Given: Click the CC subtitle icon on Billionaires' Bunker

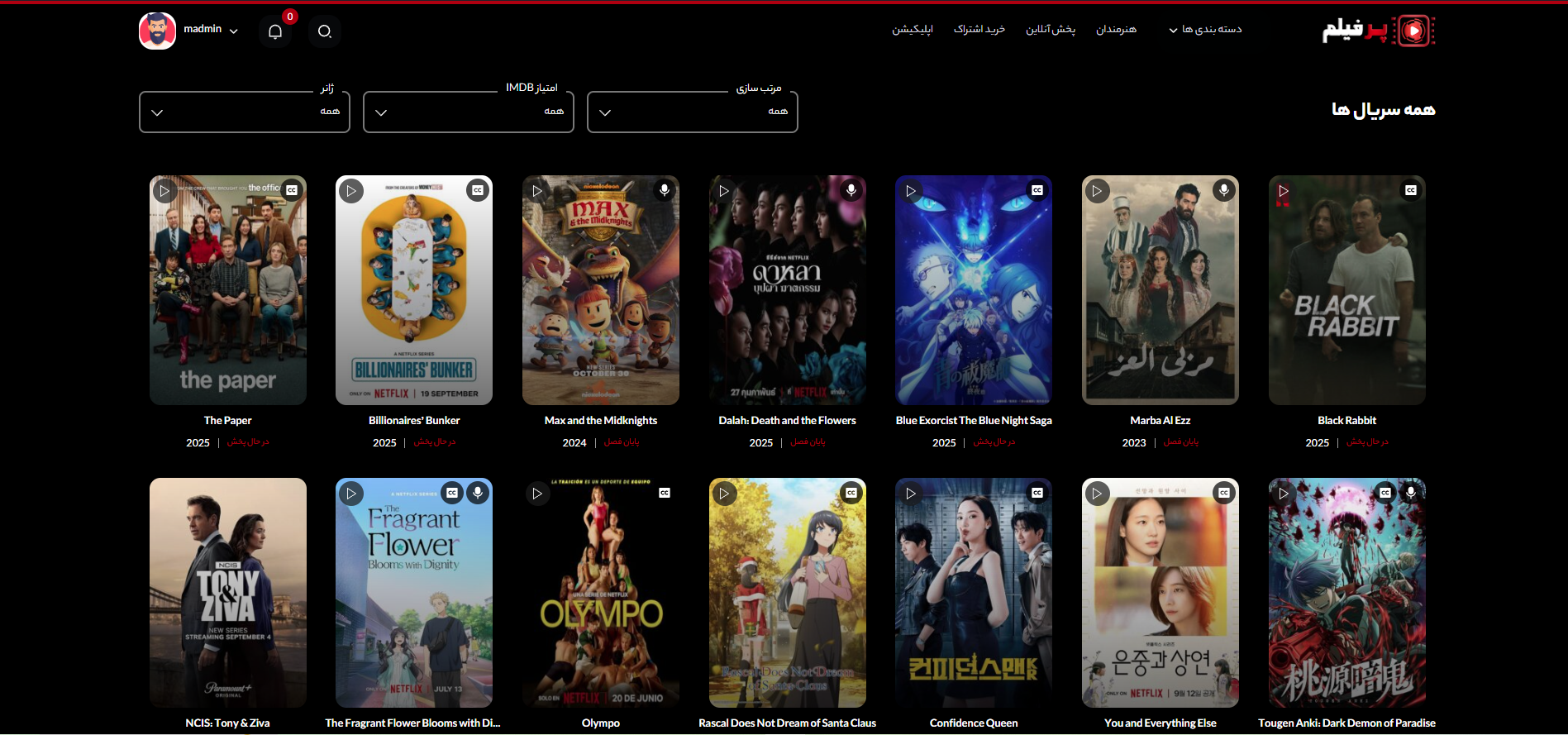Looking at the screenshot, I should pyautogui.click(x=478, y=191).
